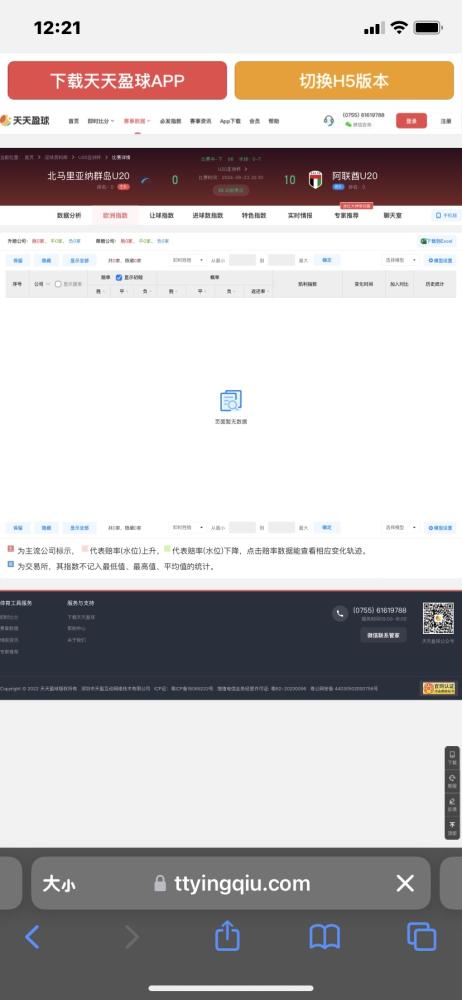Tap the 下载天天盈球APP button

117,80
